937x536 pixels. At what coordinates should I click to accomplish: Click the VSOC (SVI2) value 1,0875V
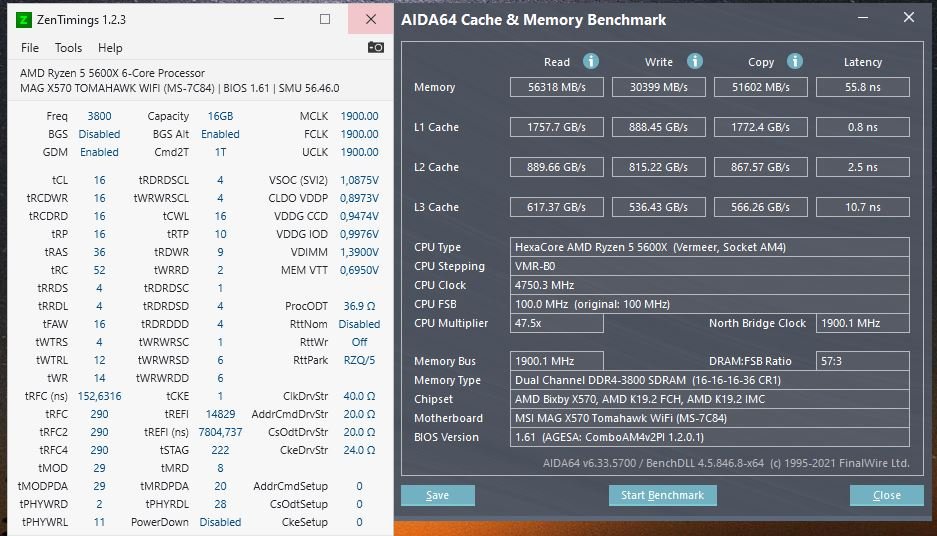(359, 180)
